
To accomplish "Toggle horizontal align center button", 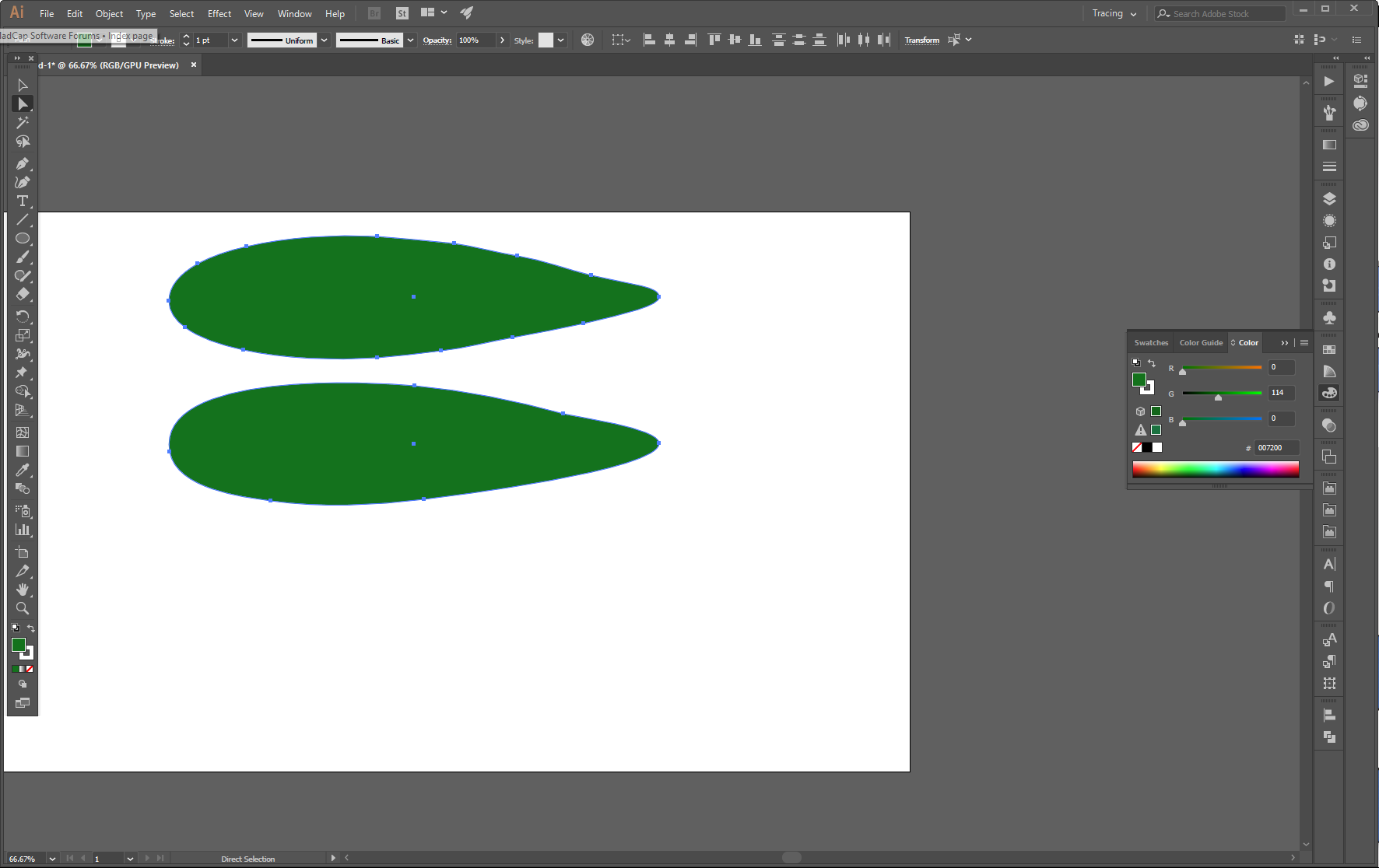I will [x=669, y=40].
